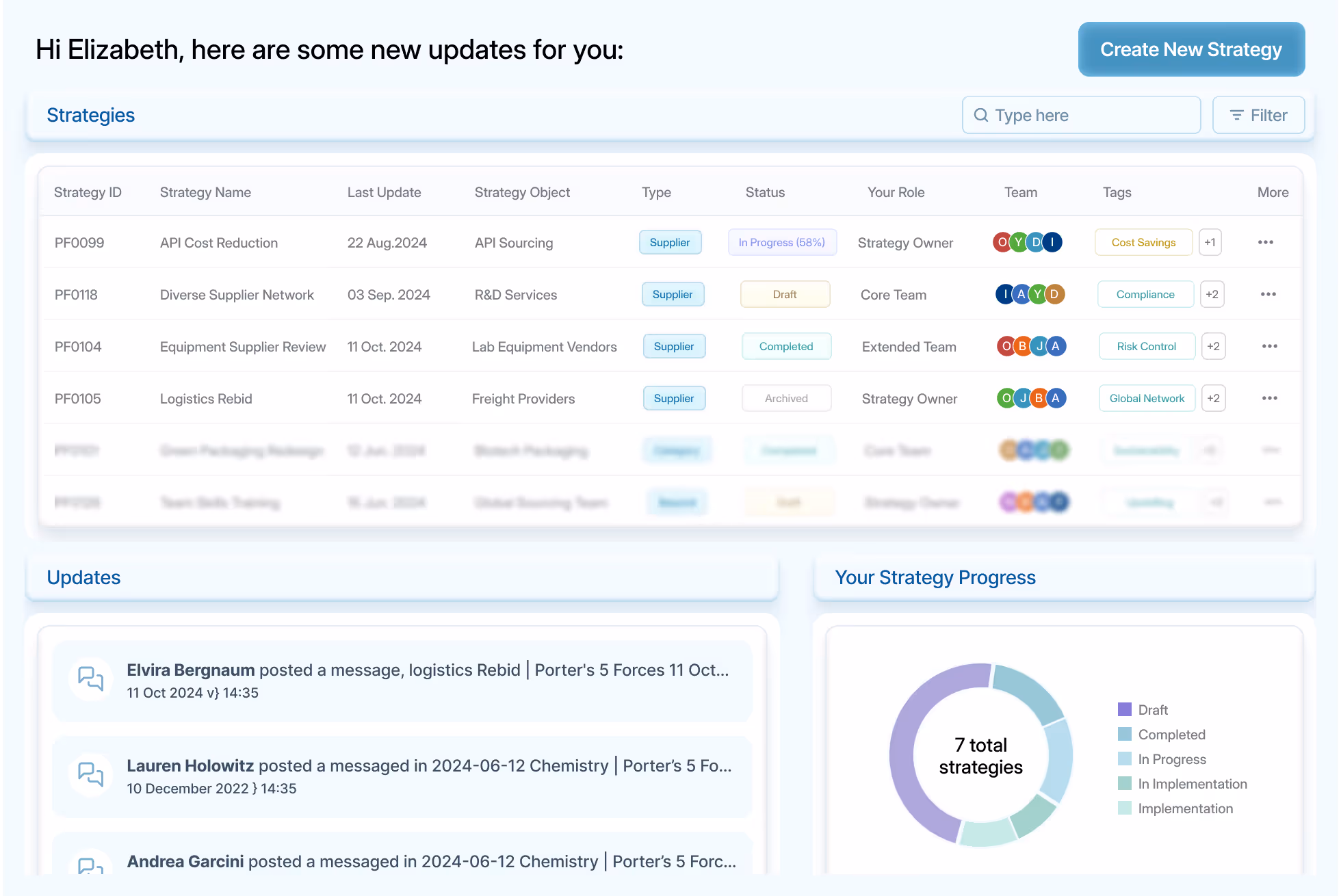
Task: Click the Completed legend color swatch
Action: tap(1124, 734)
